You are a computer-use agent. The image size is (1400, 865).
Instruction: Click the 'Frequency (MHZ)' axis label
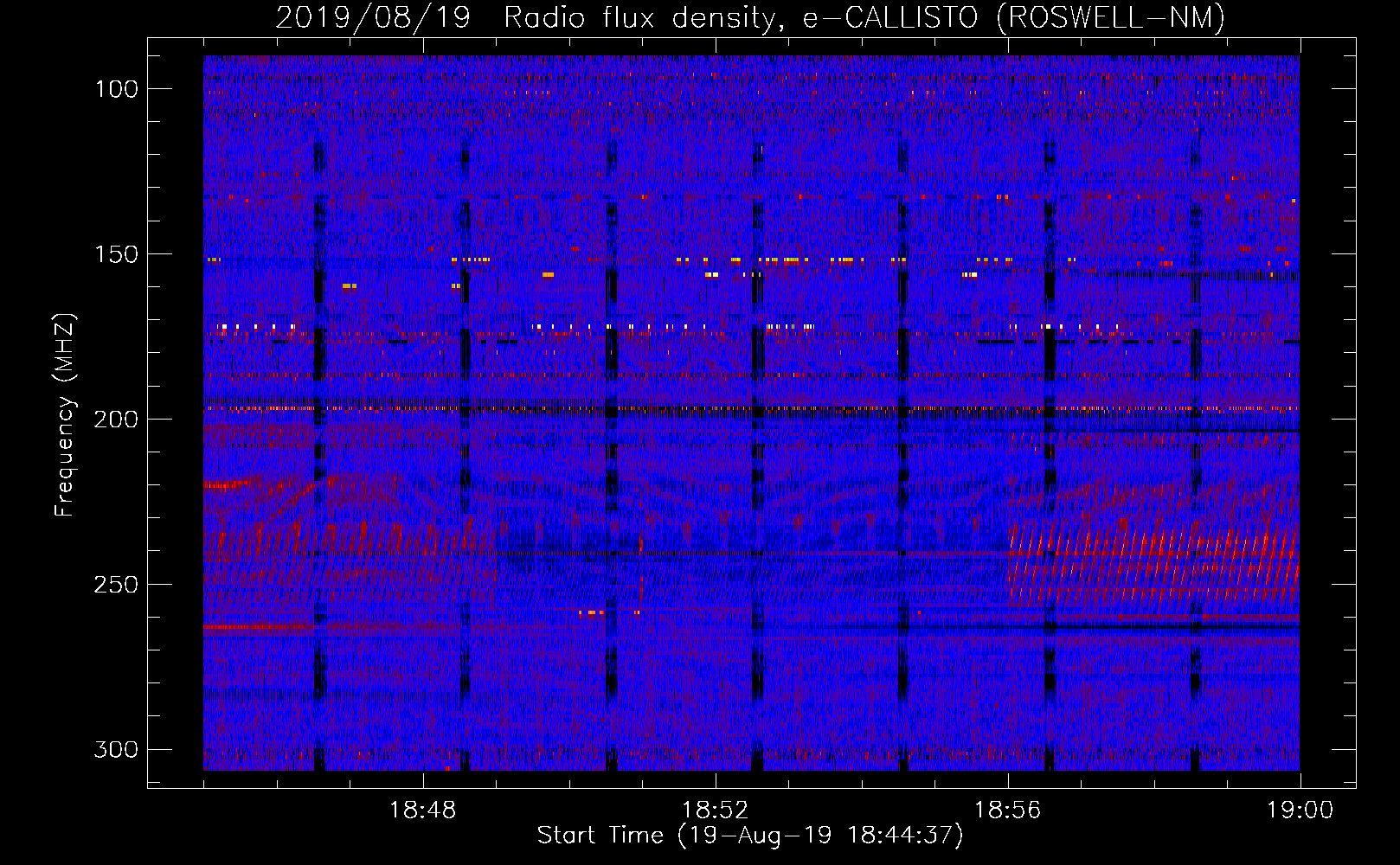click(x=65, y=414)
